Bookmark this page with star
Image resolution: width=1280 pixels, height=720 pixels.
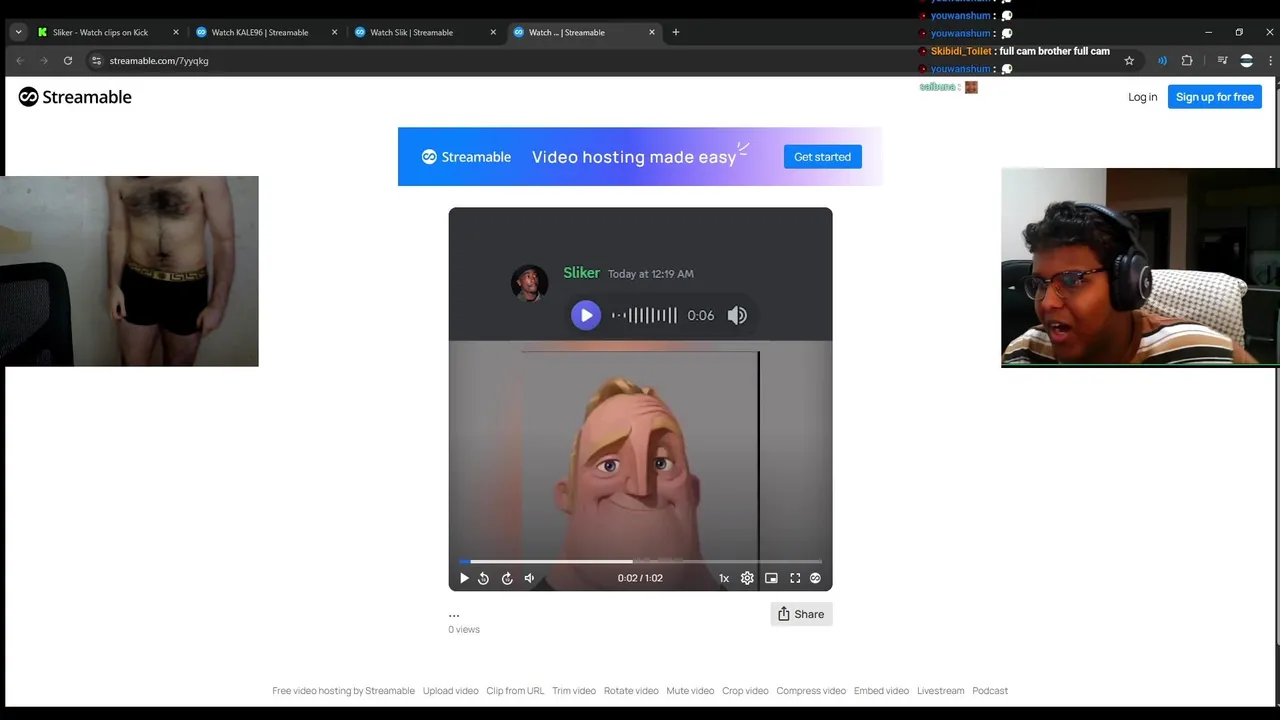[1129, 61]
